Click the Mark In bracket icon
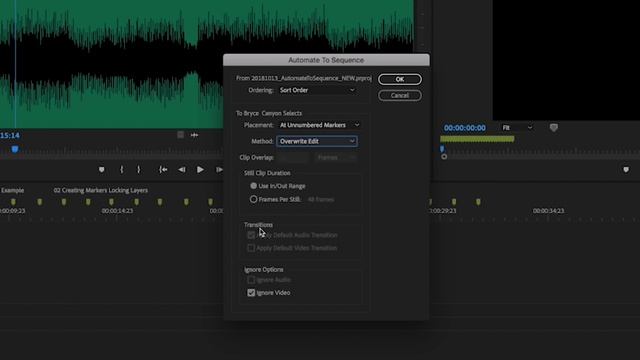 point(122,169)
